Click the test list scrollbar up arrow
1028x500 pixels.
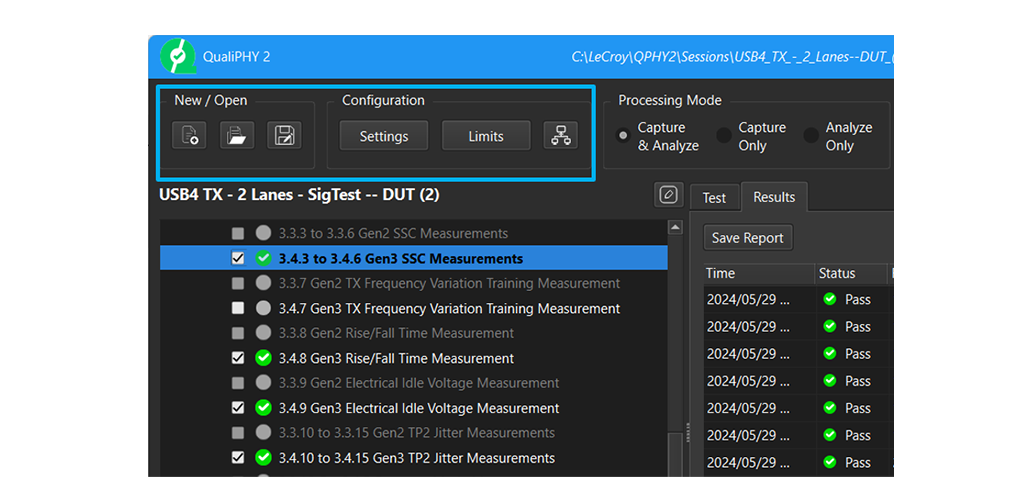coord(675,228)
